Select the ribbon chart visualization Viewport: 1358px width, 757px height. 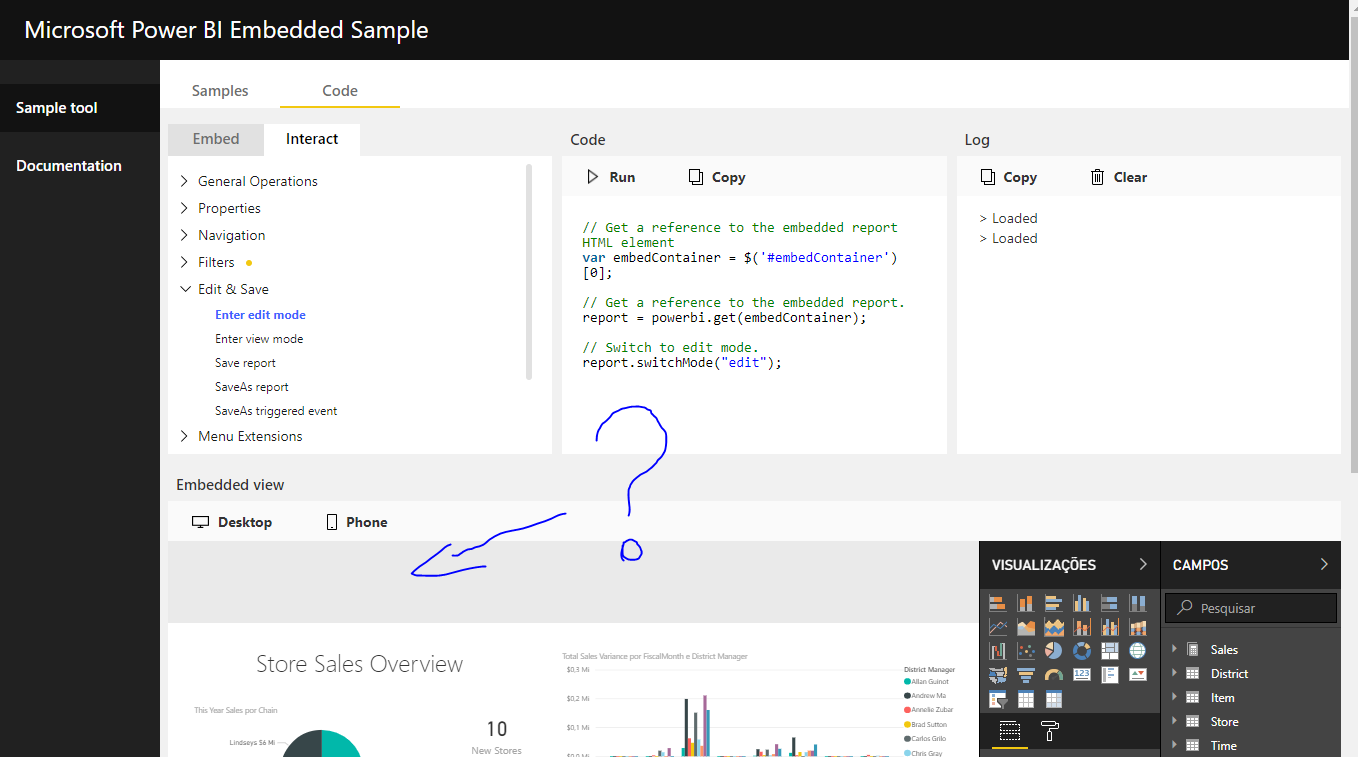pyautogui.click(x=1138, y=627)
